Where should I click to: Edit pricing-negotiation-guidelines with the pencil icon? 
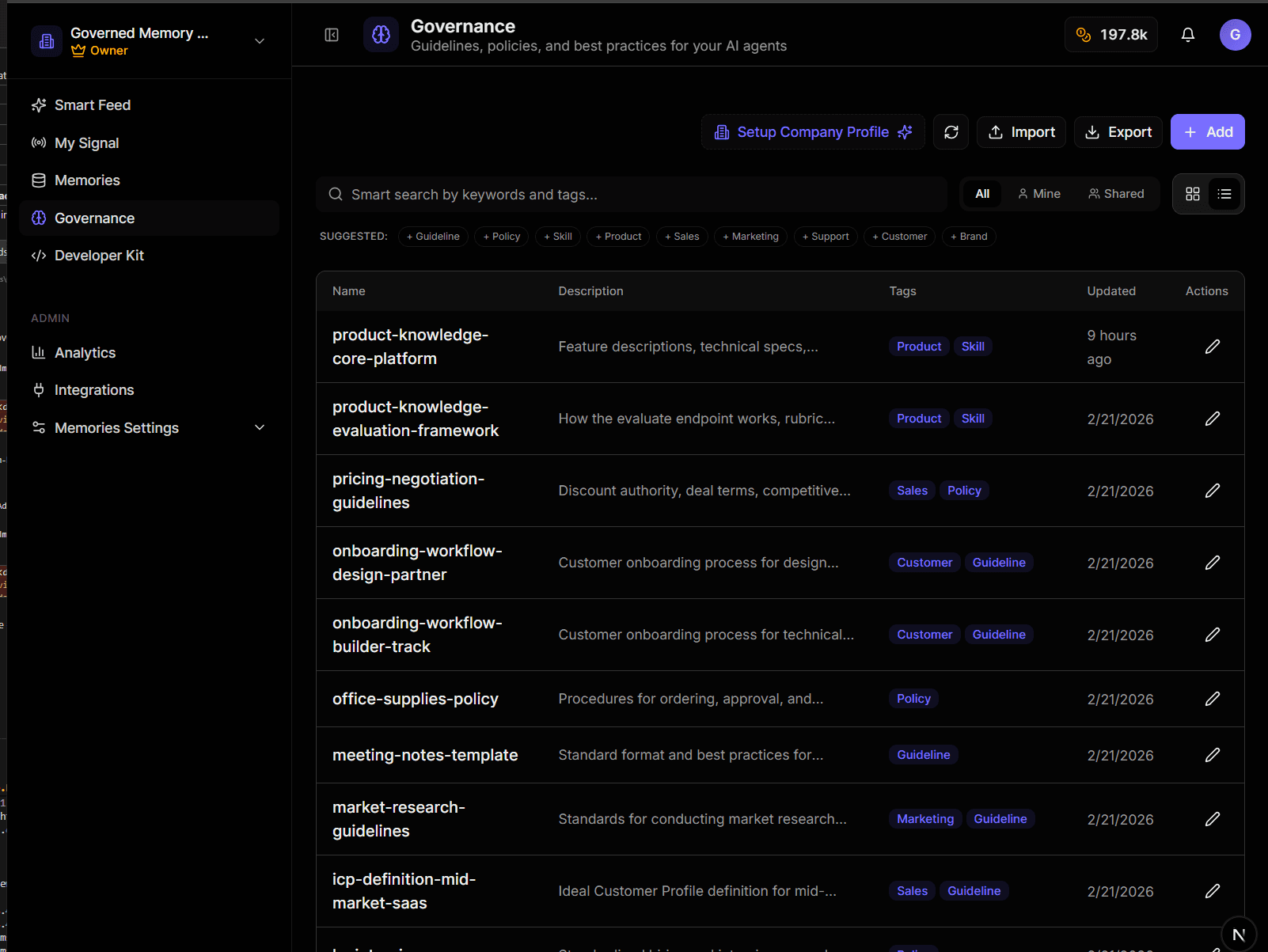coord(1212,491)
